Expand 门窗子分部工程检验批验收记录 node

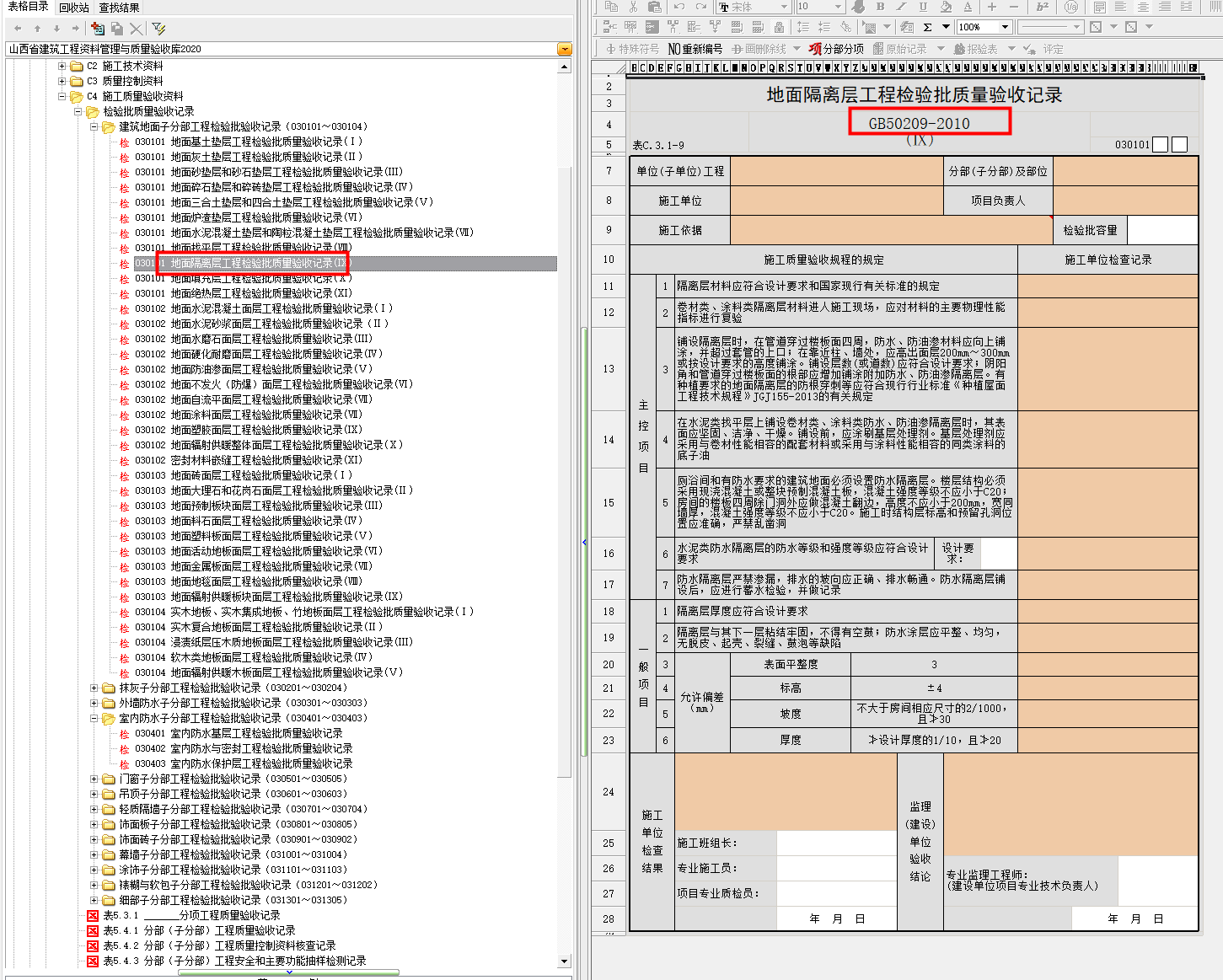(94, 779)
